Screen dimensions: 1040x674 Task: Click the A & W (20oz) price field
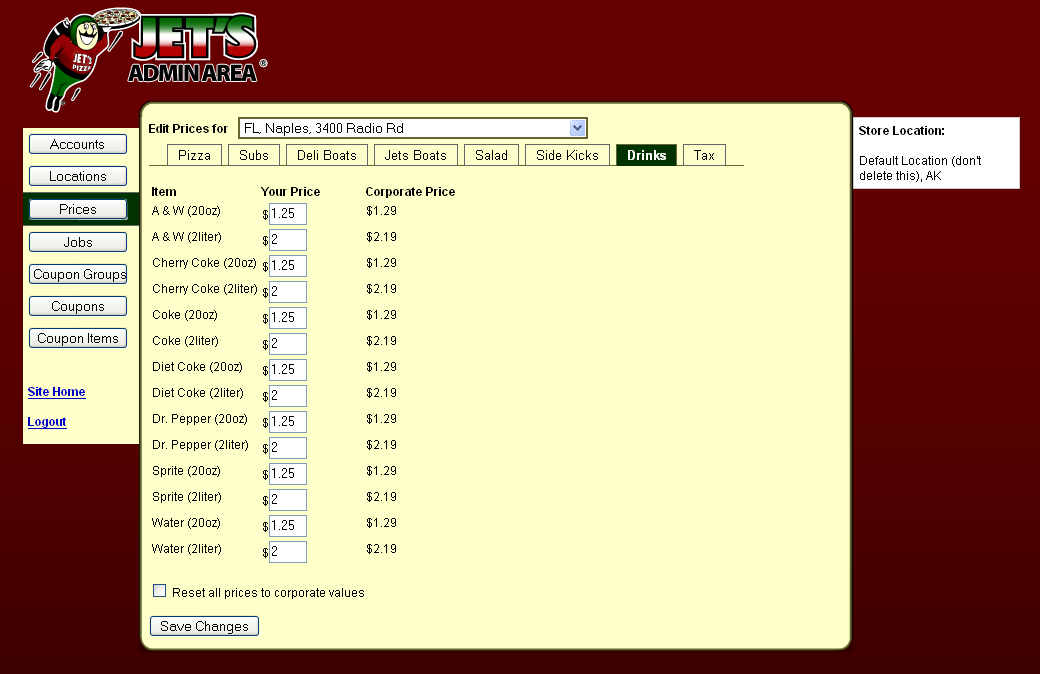pos(288,214)
